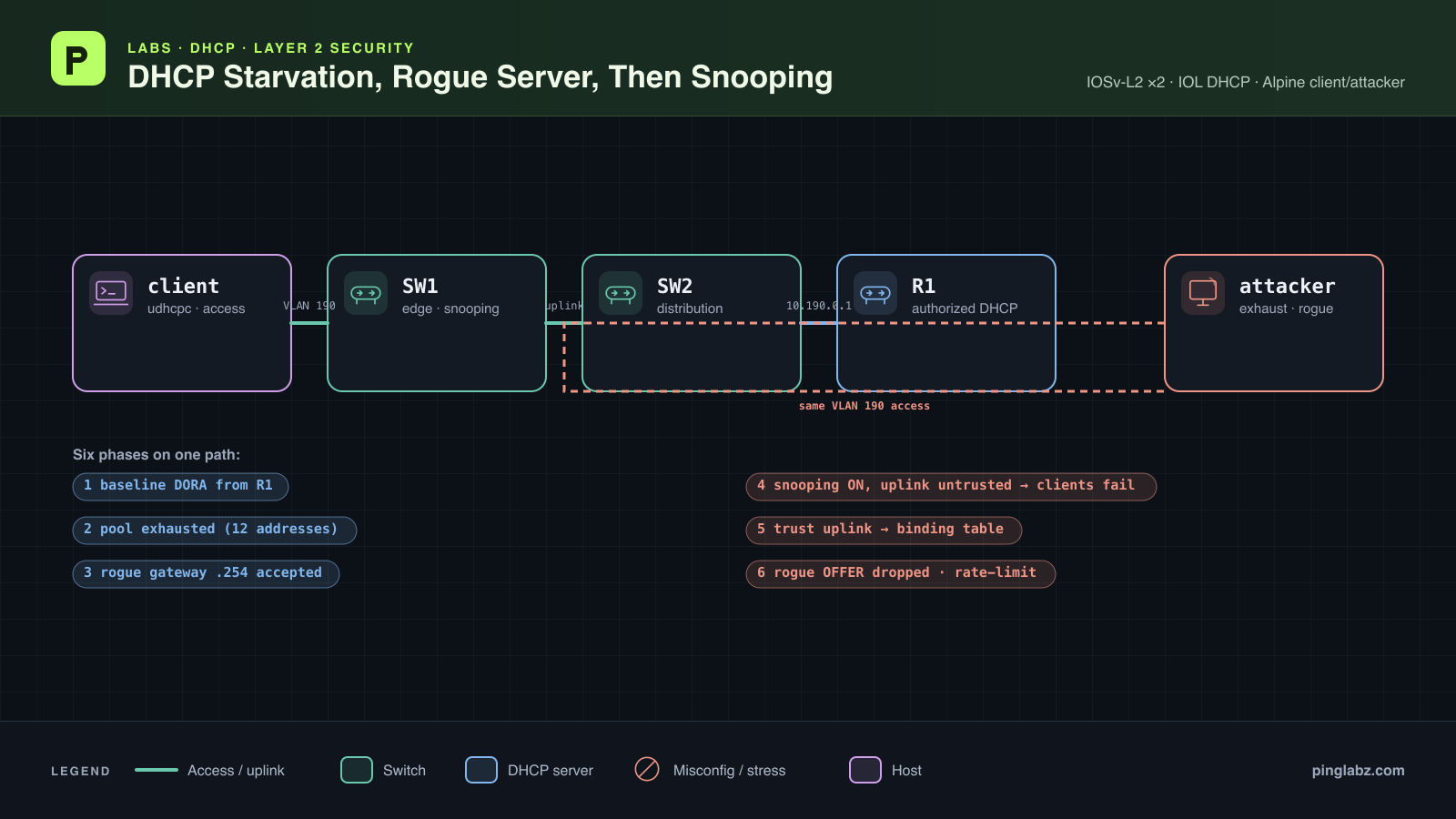Click the SW2 node title
Screen dimensions: 1456x819
tap(674, 286)
